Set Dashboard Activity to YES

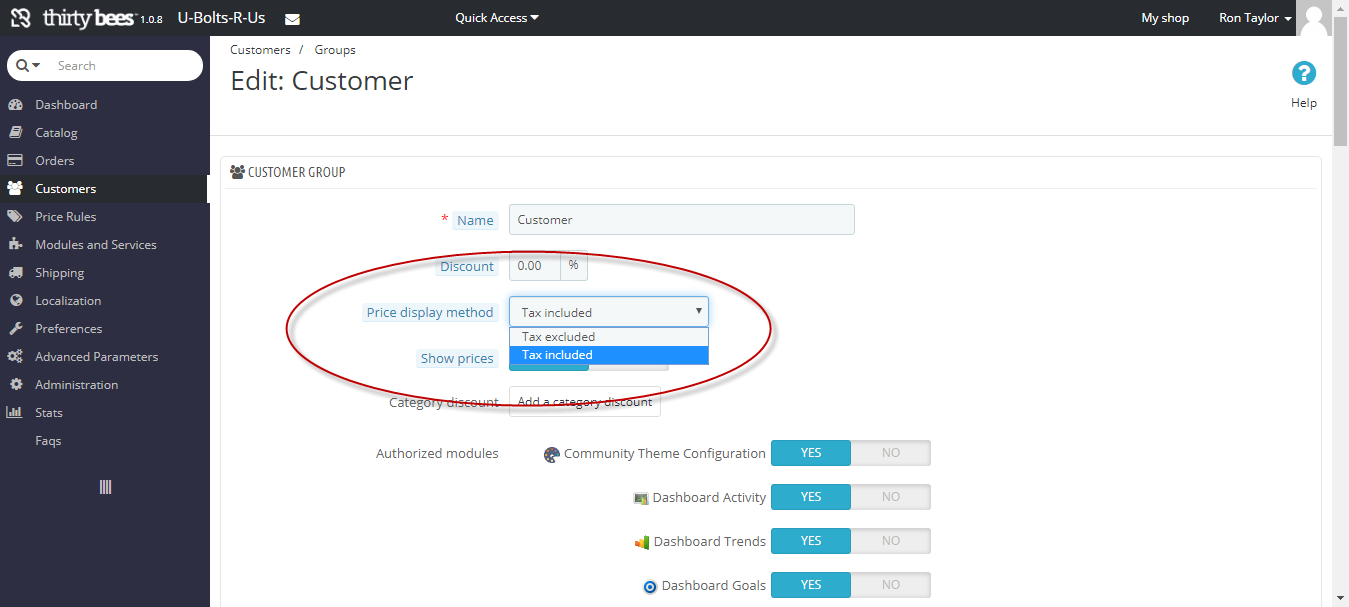pyautogui.click(x=811, y=497)
